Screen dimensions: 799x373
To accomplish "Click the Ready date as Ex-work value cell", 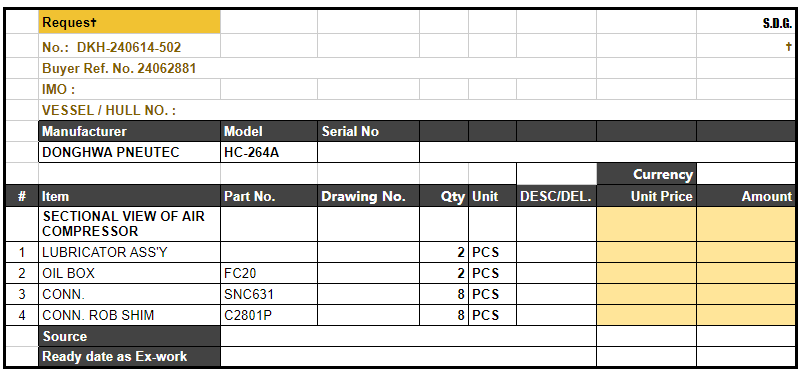I will [408, 357].
